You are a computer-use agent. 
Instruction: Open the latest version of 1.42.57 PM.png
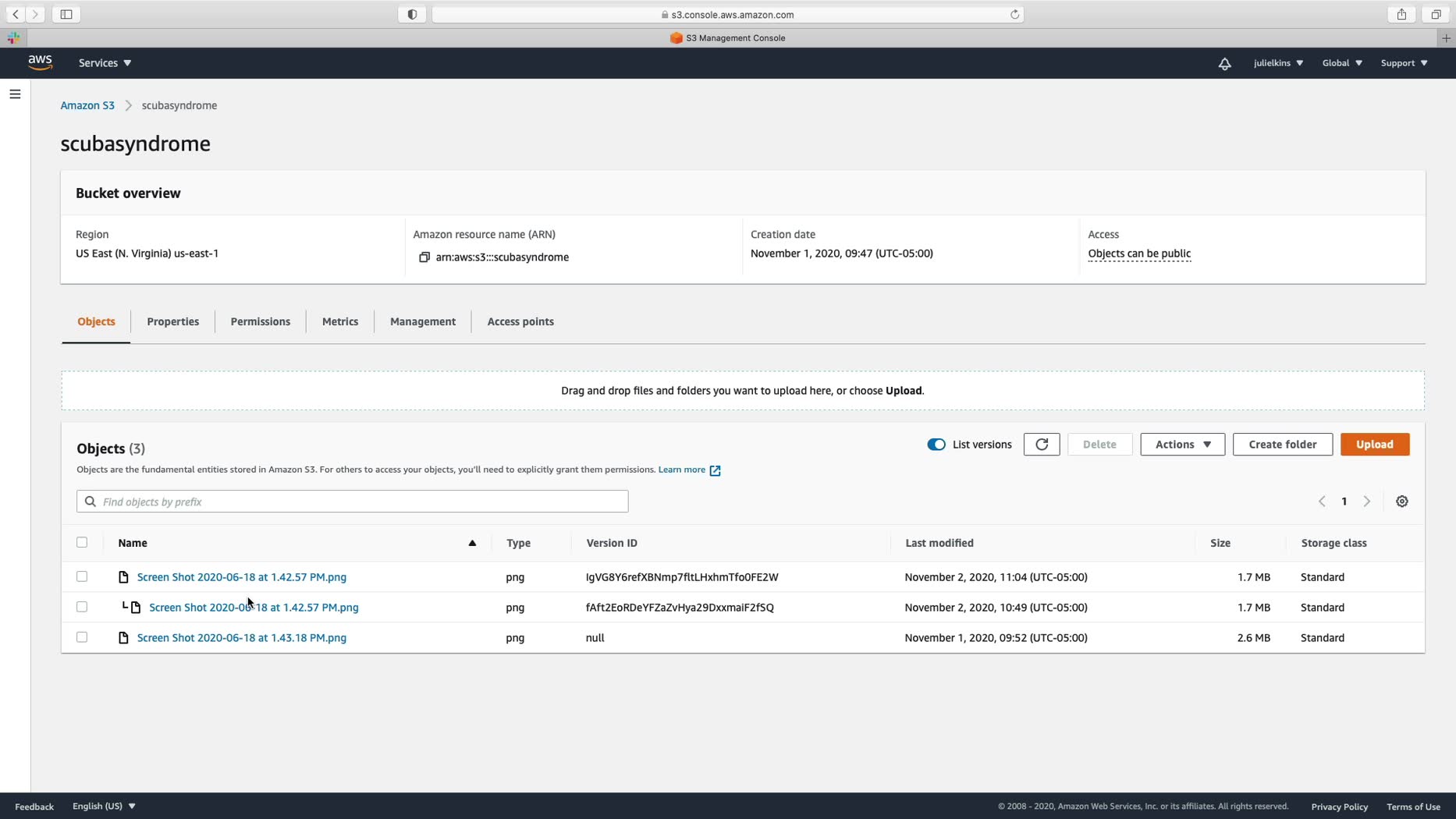(x=242, y=577)
